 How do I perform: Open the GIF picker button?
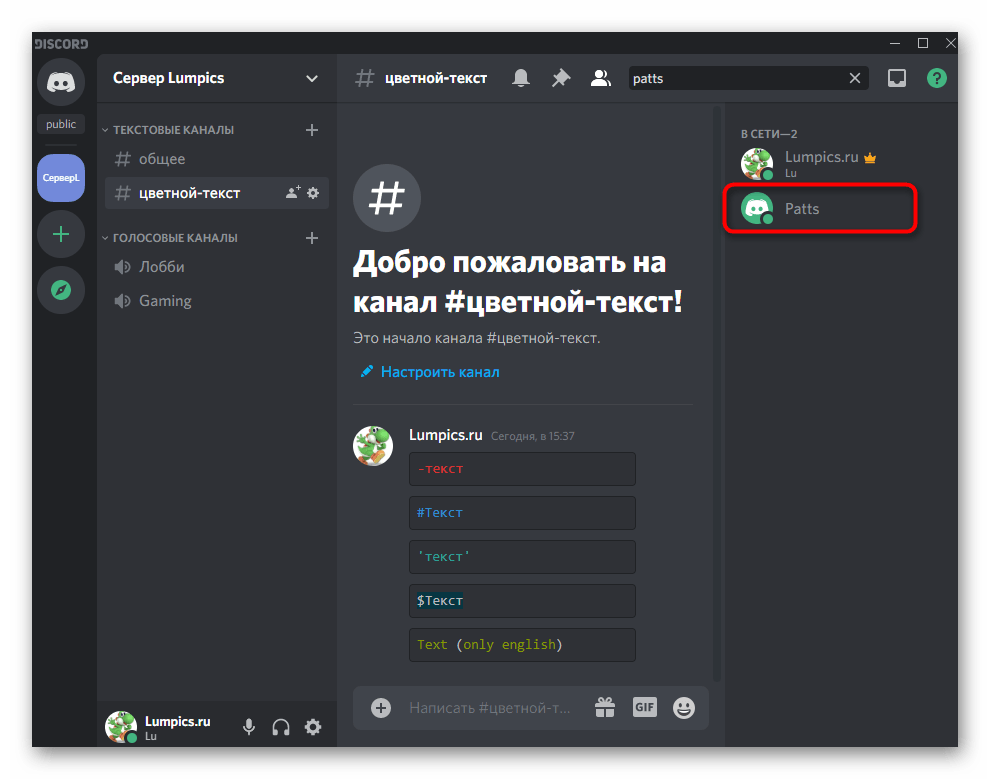tap(645, 707)
